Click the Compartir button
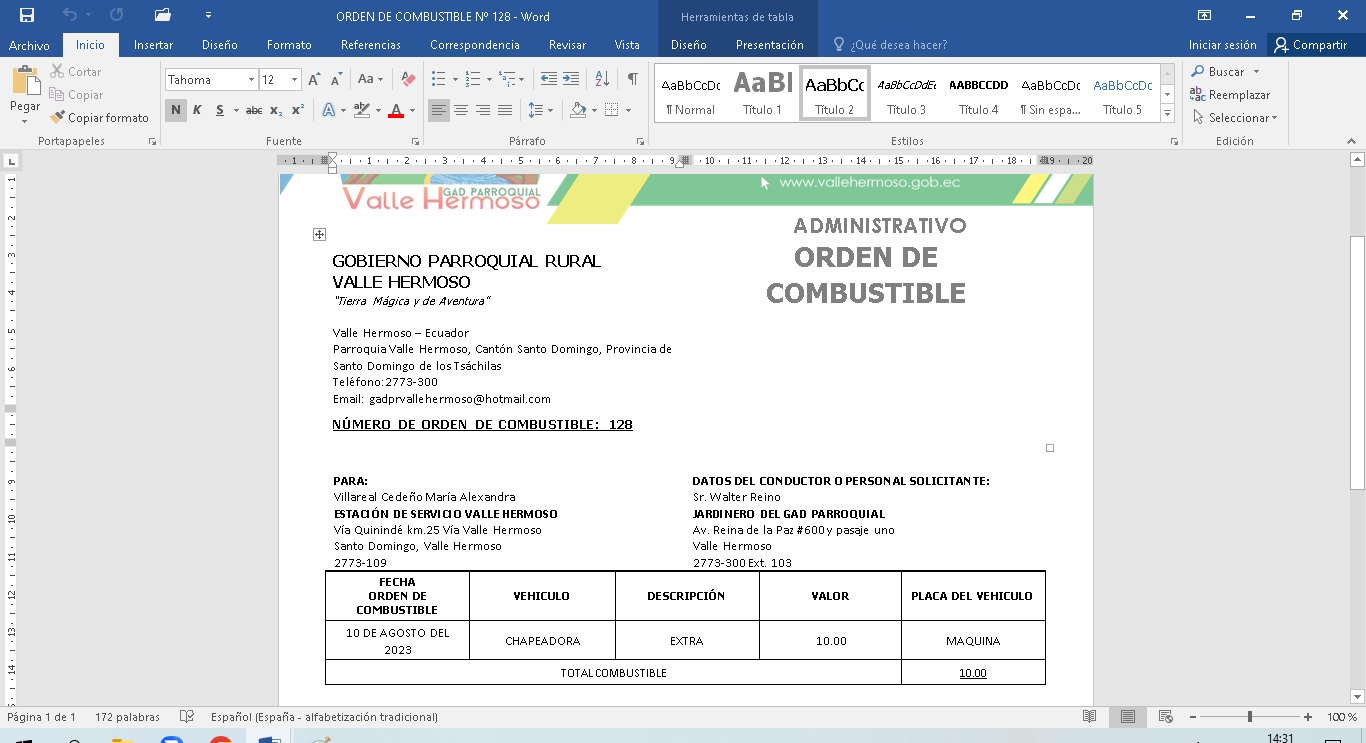This screenshot has height=743, width=1366. (x=1310, y=45)
